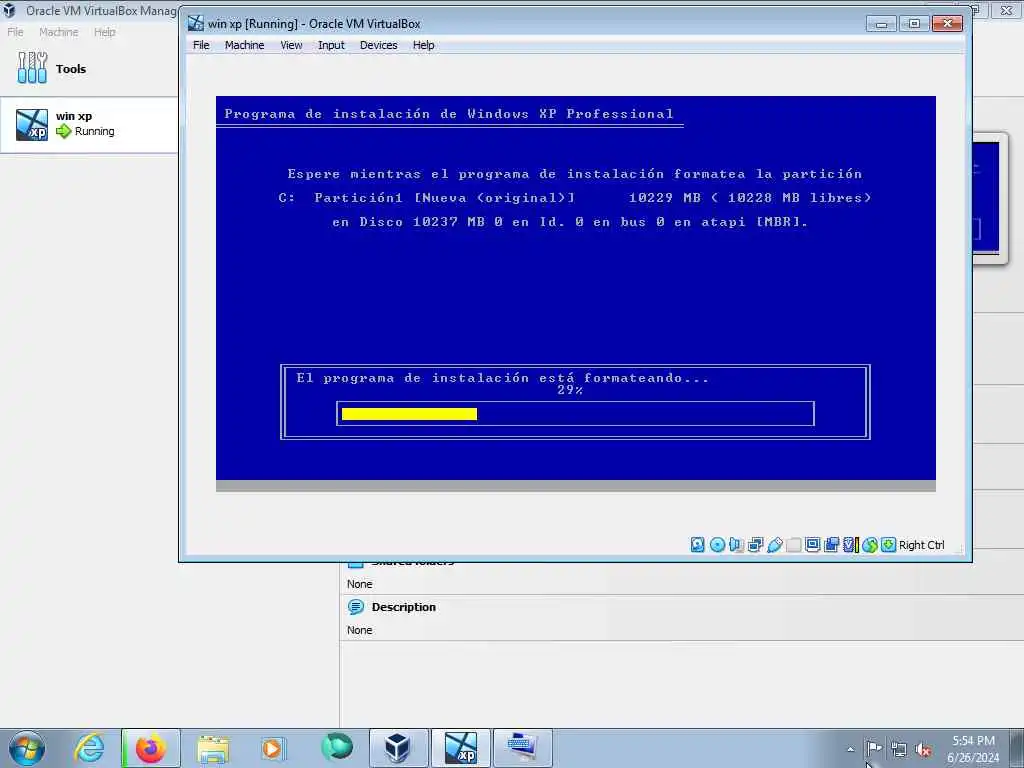
Task: Click the keyboard computer taskbar icon
Action: coord(522,748)
